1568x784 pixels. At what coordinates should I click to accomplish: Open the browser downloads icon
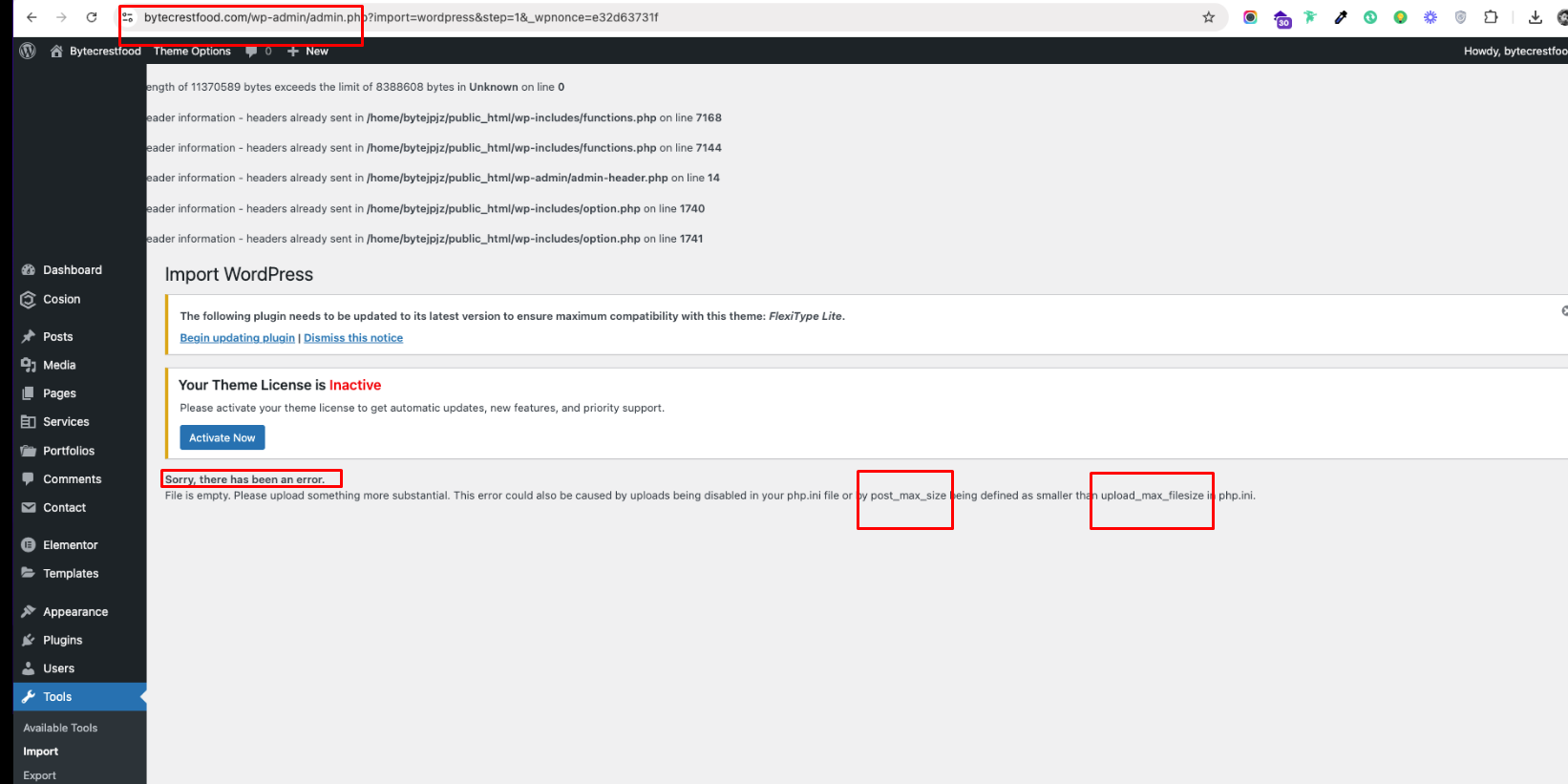[1536, 17]
